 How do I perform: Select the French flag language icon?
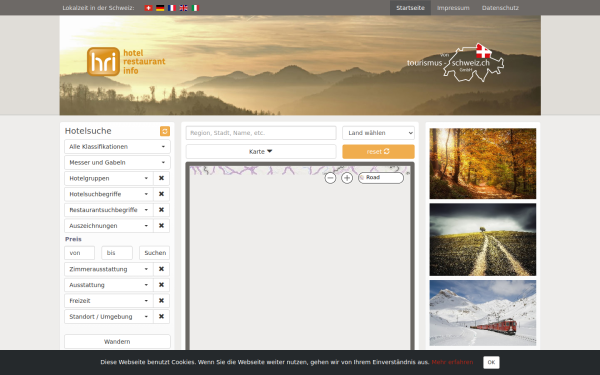[172, 8]
